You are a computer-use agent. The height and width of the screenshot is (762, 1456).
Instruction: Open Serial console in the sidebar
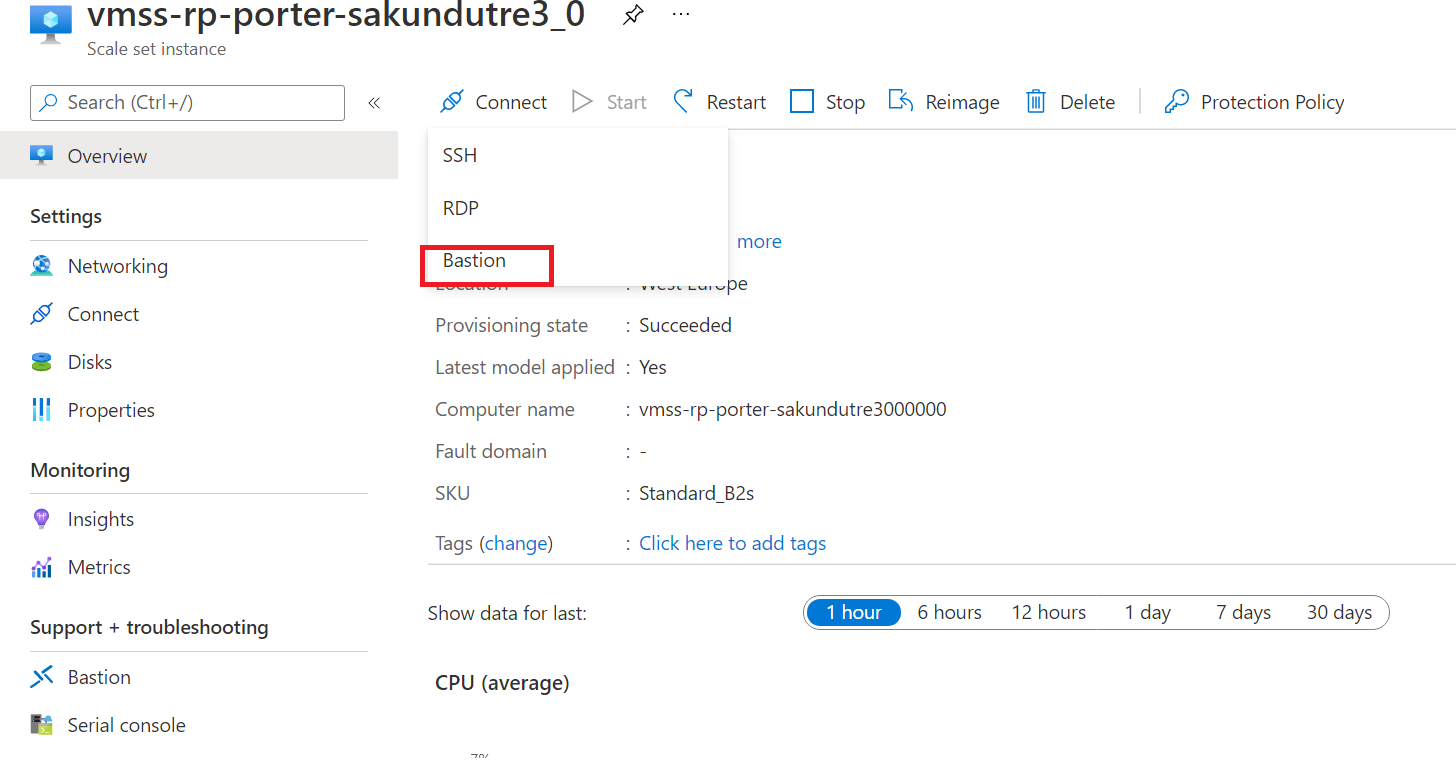tap(126, 725)
